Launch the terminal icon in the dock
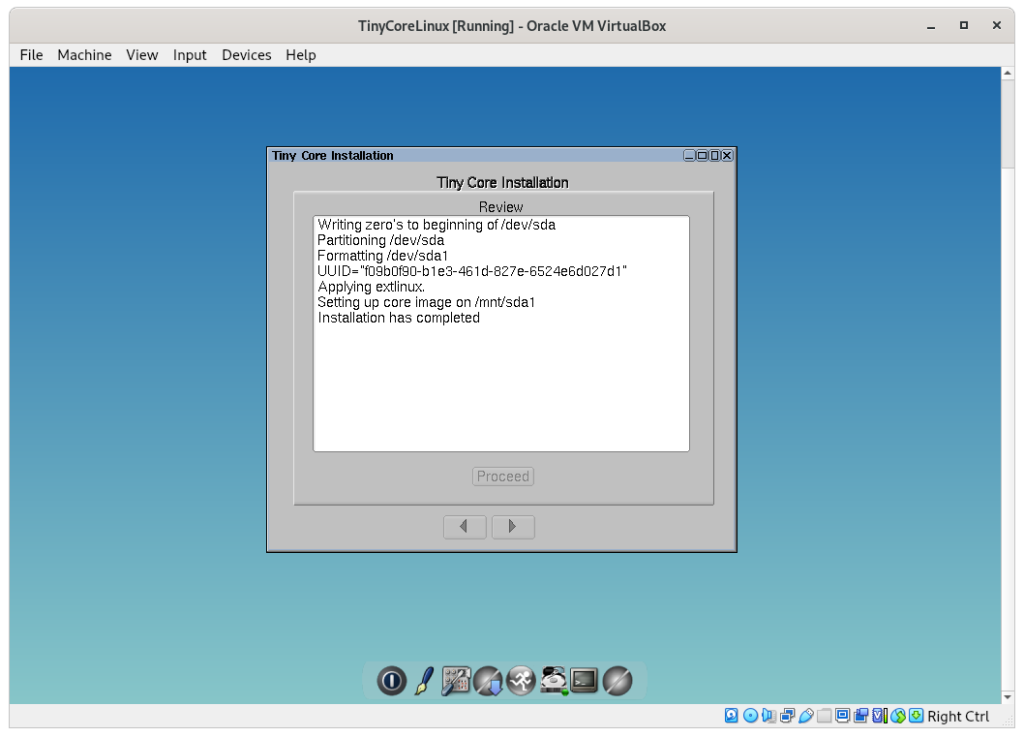 (x=584, y=681)
